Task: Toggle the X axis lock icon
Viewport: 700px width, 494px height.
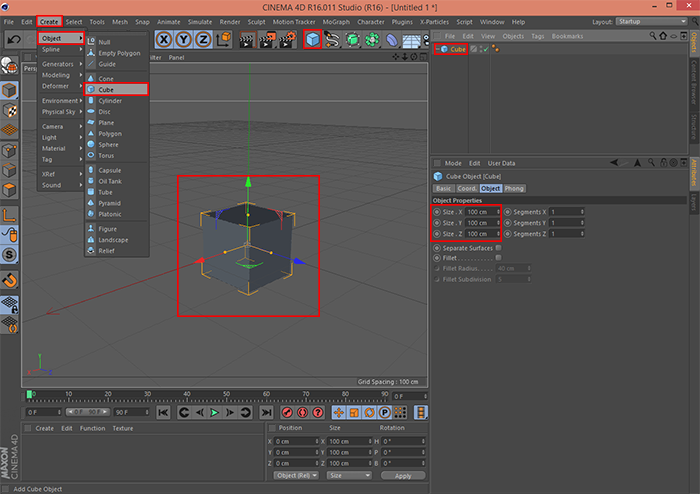Action: (x=164, y=40)
